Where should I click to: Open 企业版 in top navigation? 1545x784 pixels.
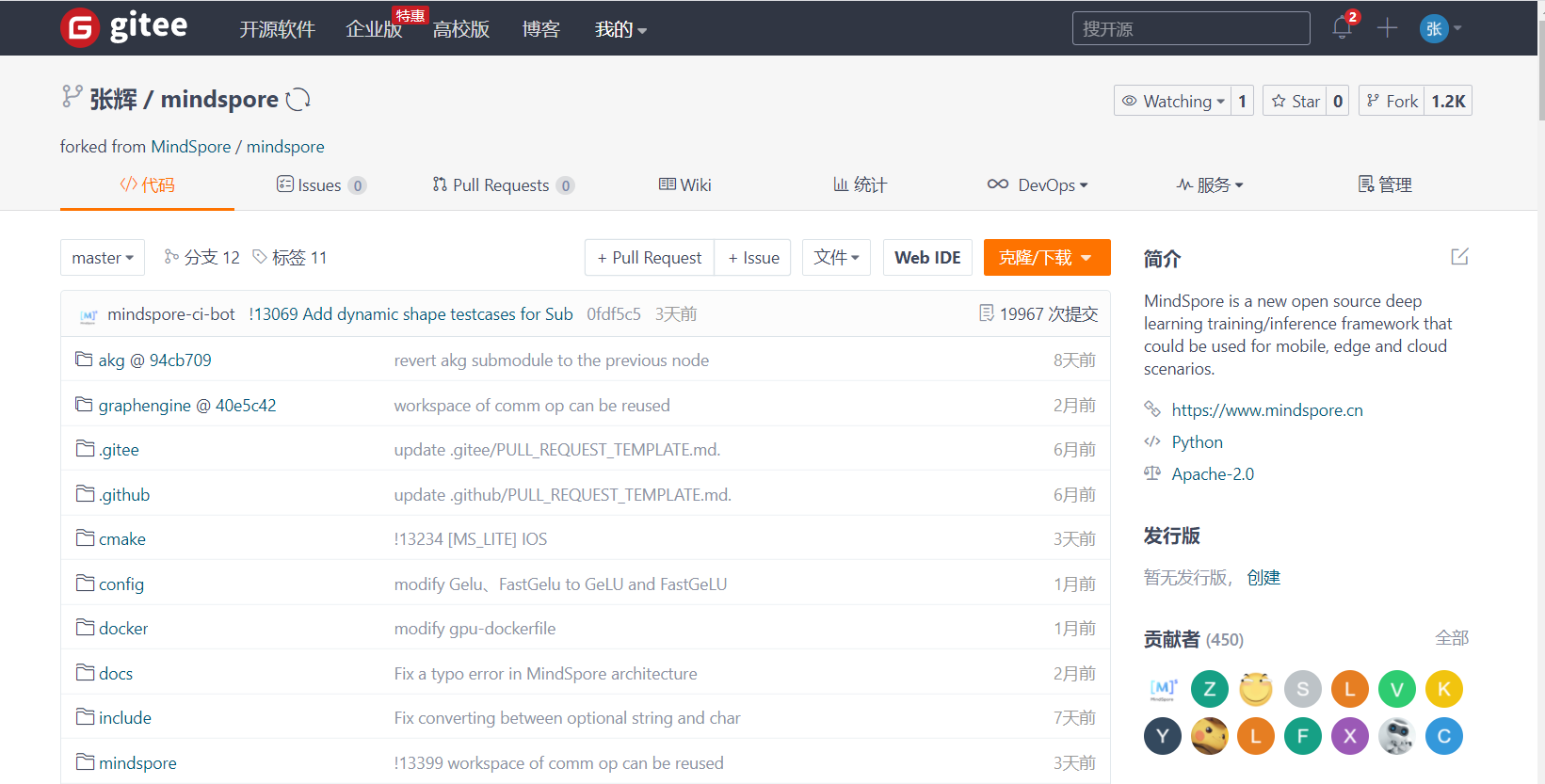click(374, 30)
